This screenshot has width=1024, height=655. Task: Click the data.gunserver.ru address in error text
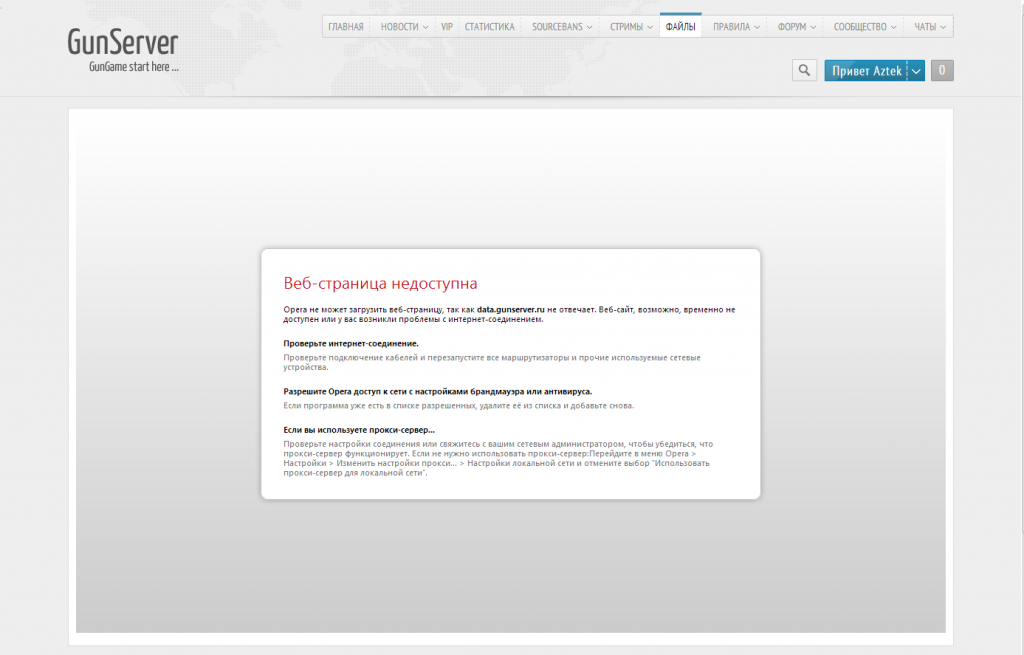510,310
